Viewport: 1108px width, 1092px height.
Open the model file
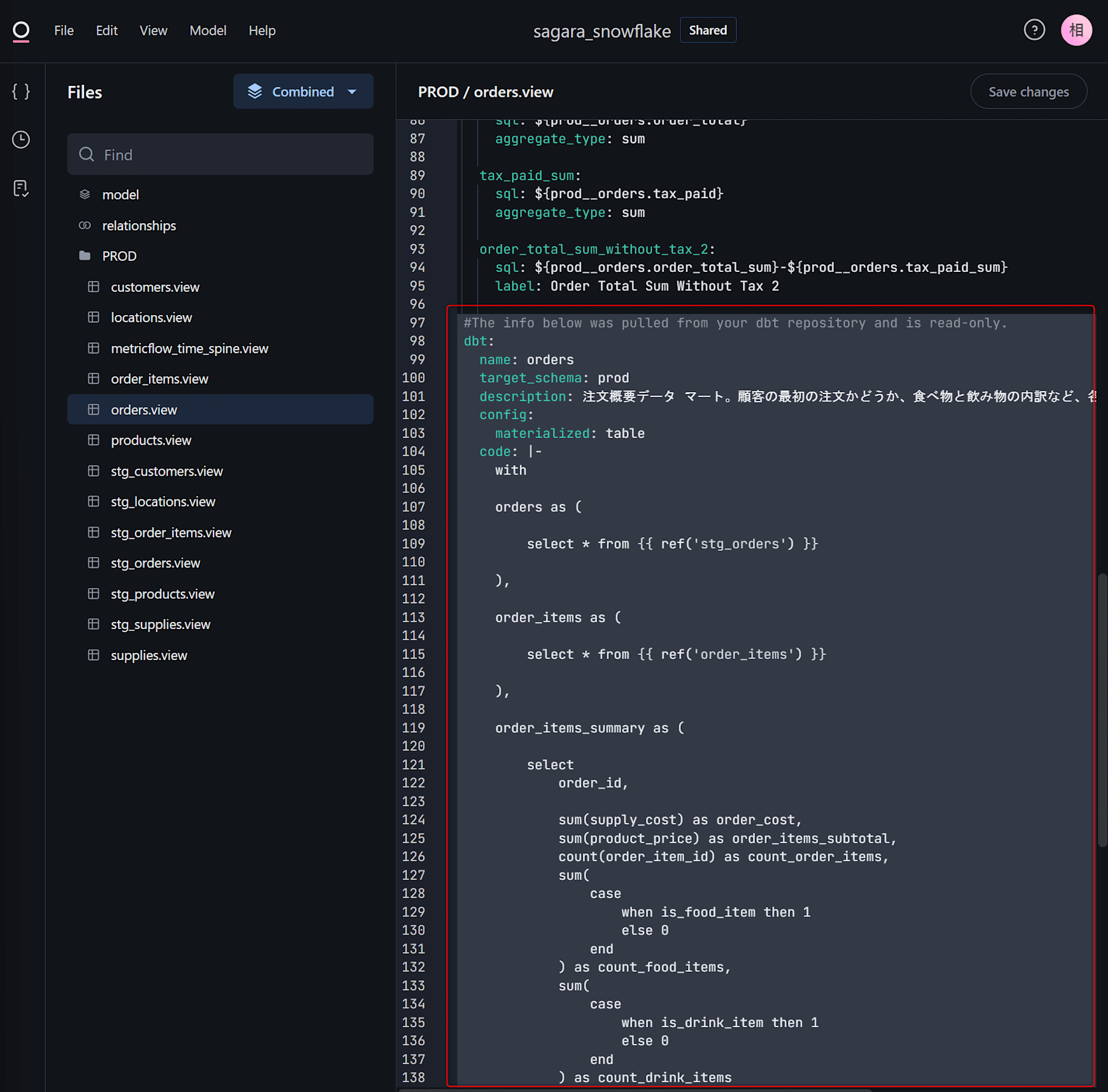(220, 194)
